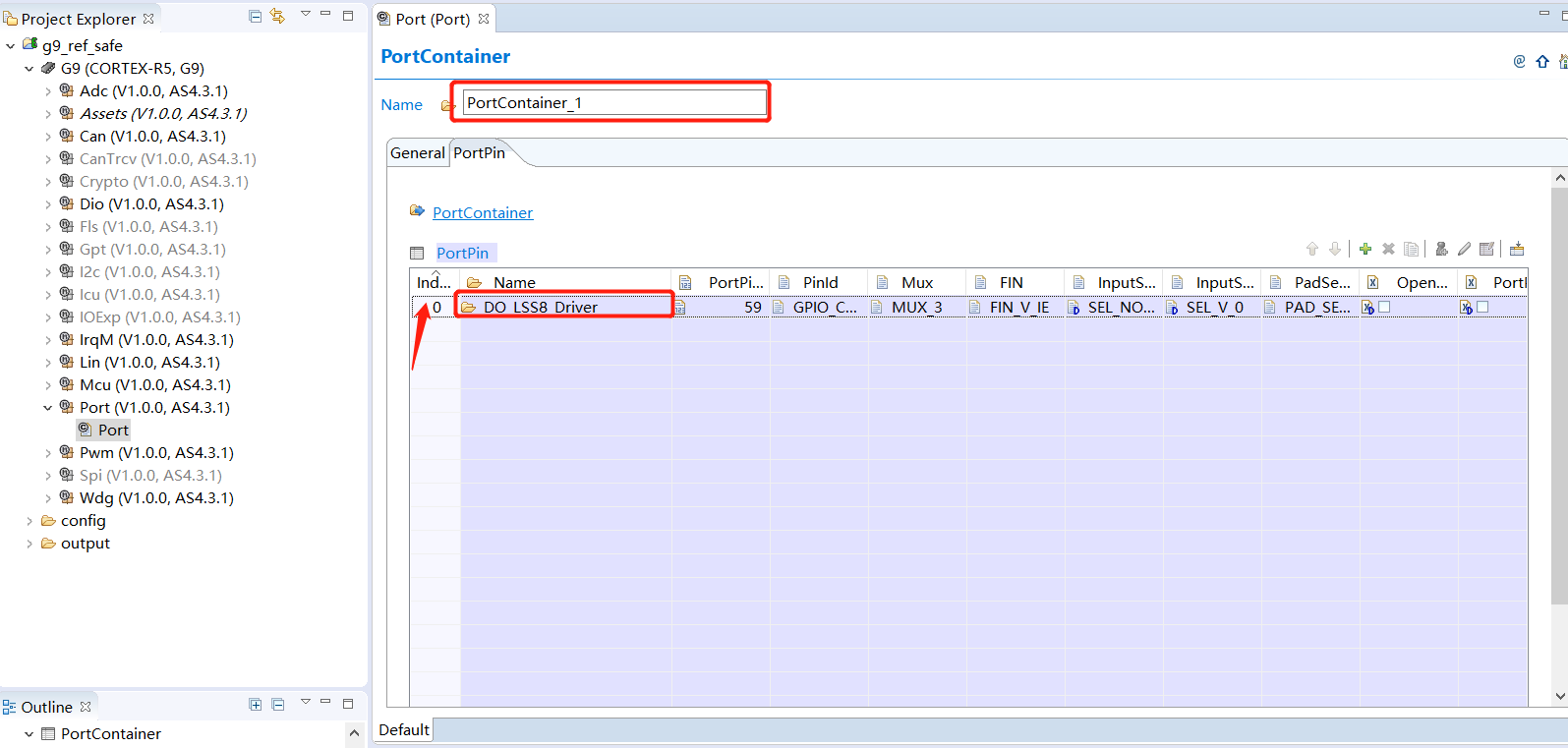Click the import table icon at PortPin toolbar end

click(1517, 249)
